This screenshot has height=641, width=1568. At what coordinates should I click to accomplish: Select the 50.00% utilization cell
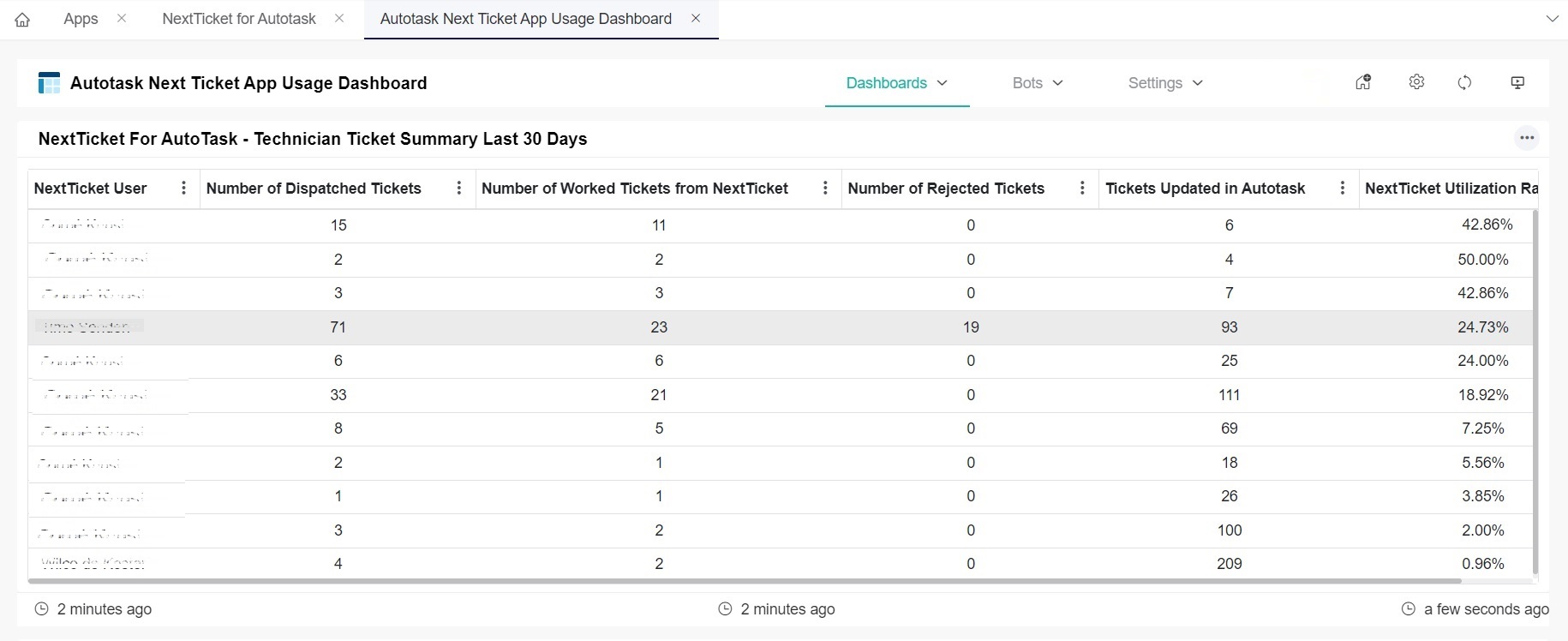click(x=1483, y=260)
